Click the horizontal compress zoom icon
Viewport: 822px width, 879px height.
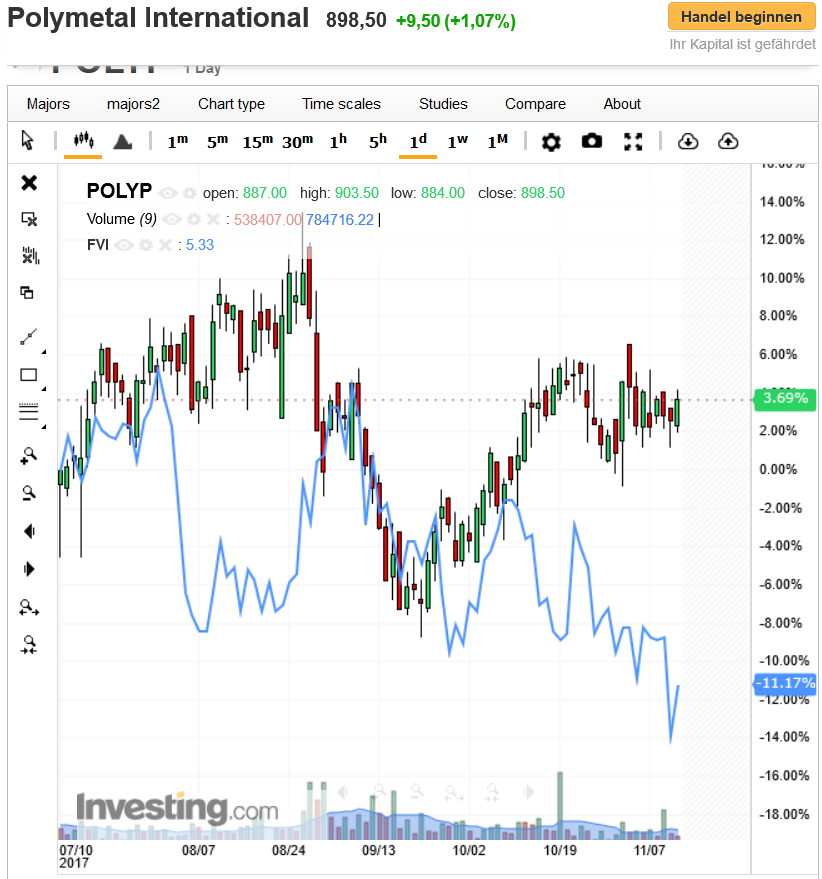[29, 645]
